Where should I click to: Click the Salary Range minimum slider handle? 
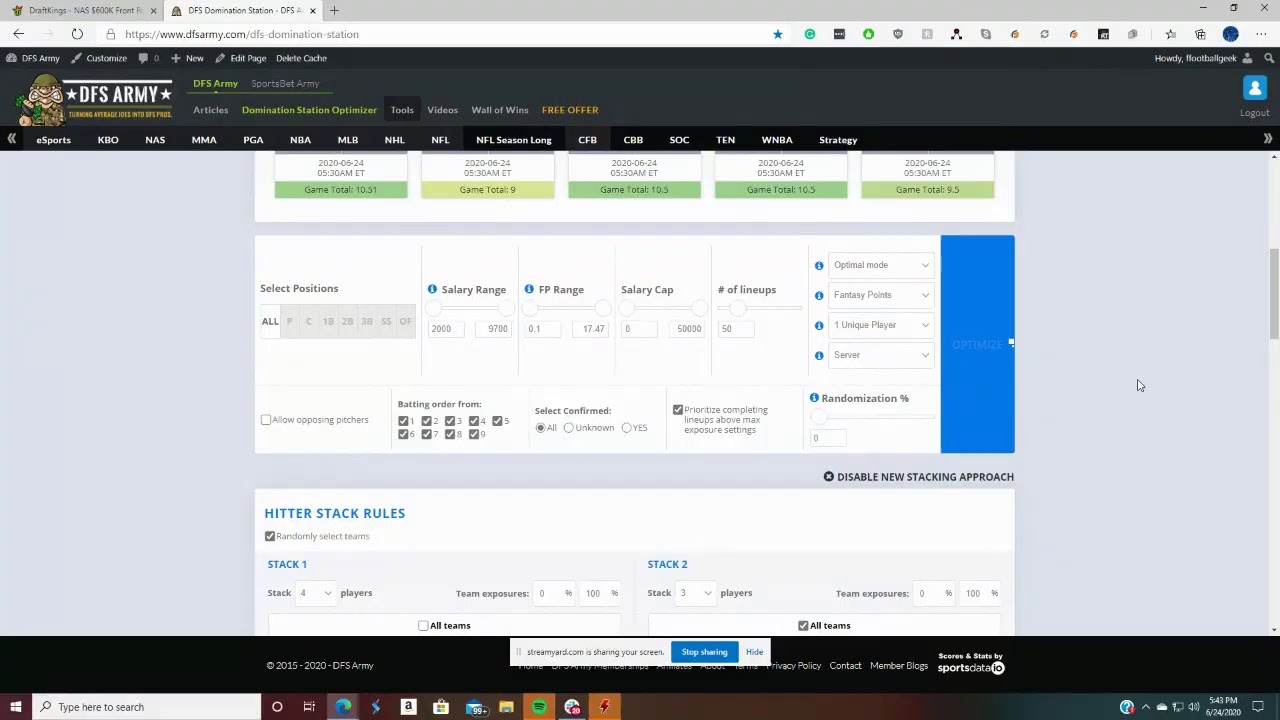coord(433,309)
